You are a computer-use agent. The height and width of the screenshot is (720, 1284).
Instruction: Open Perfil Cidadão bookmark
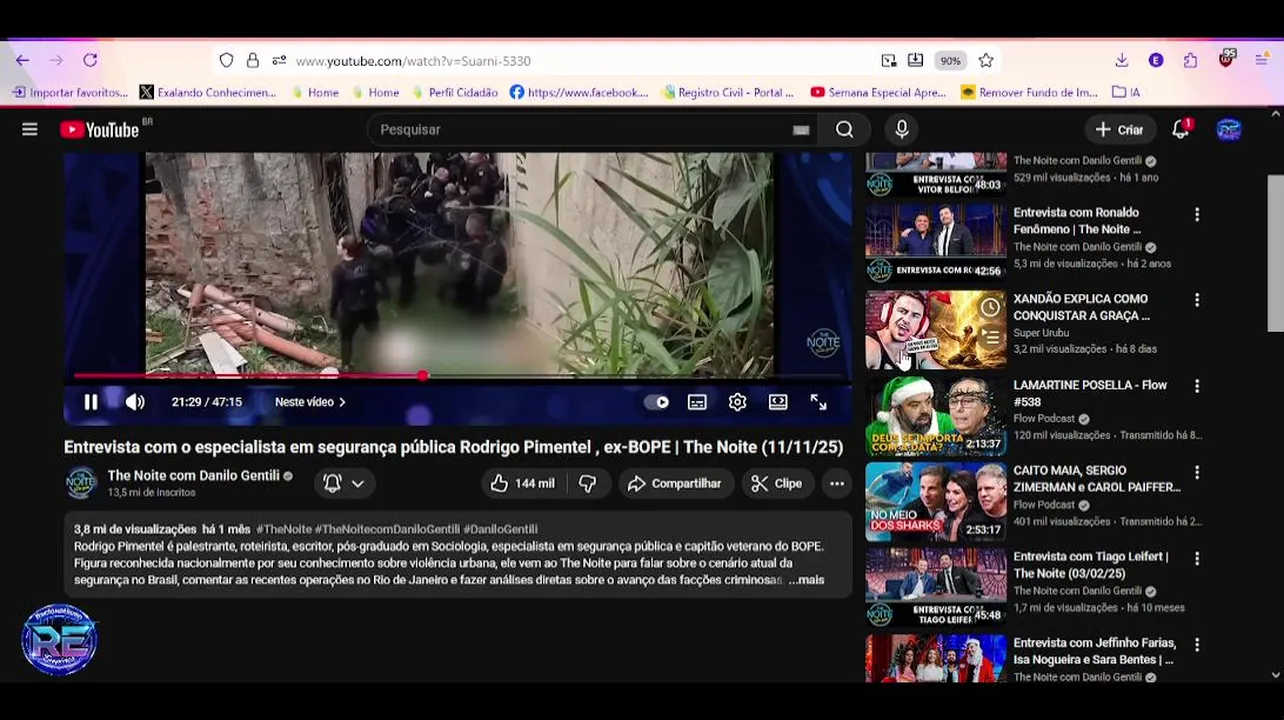454,92
